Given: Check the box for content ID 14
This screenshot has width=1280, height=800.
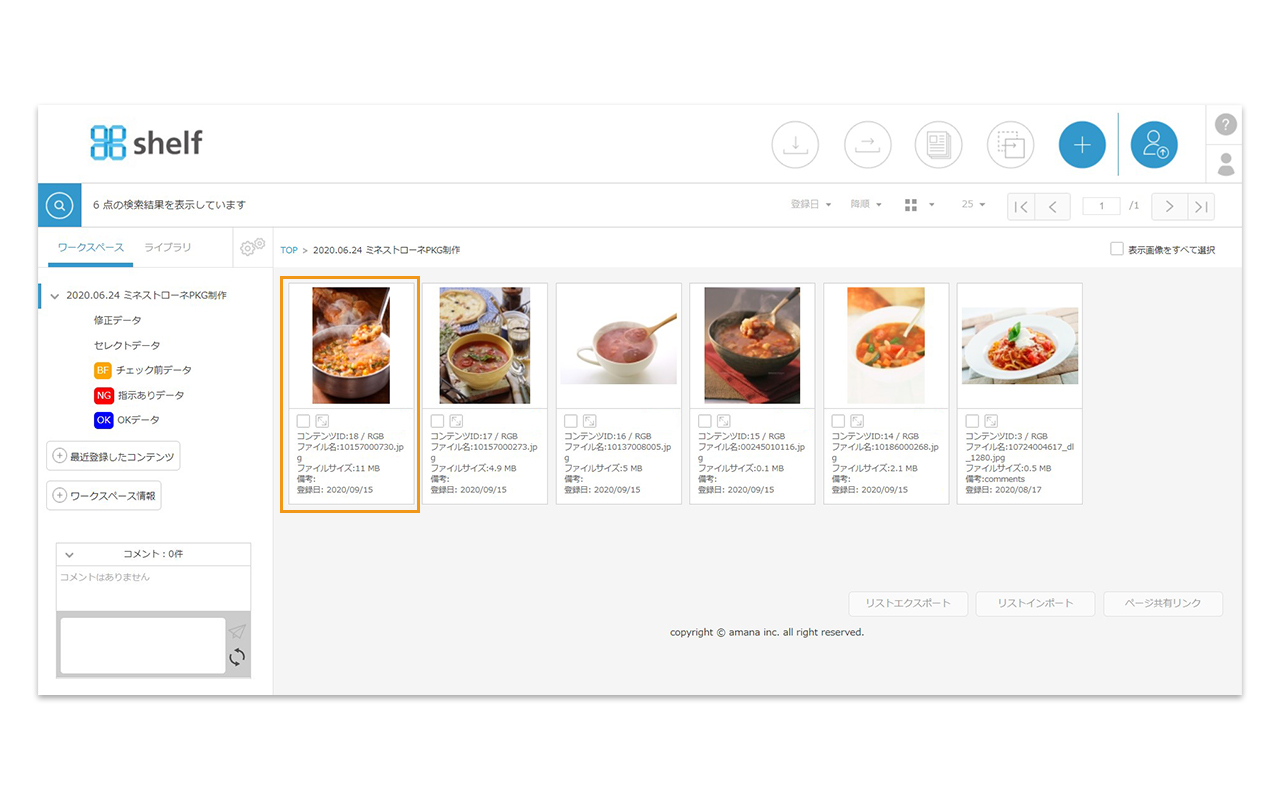Looking at the screenshot, I should [839, 421].
